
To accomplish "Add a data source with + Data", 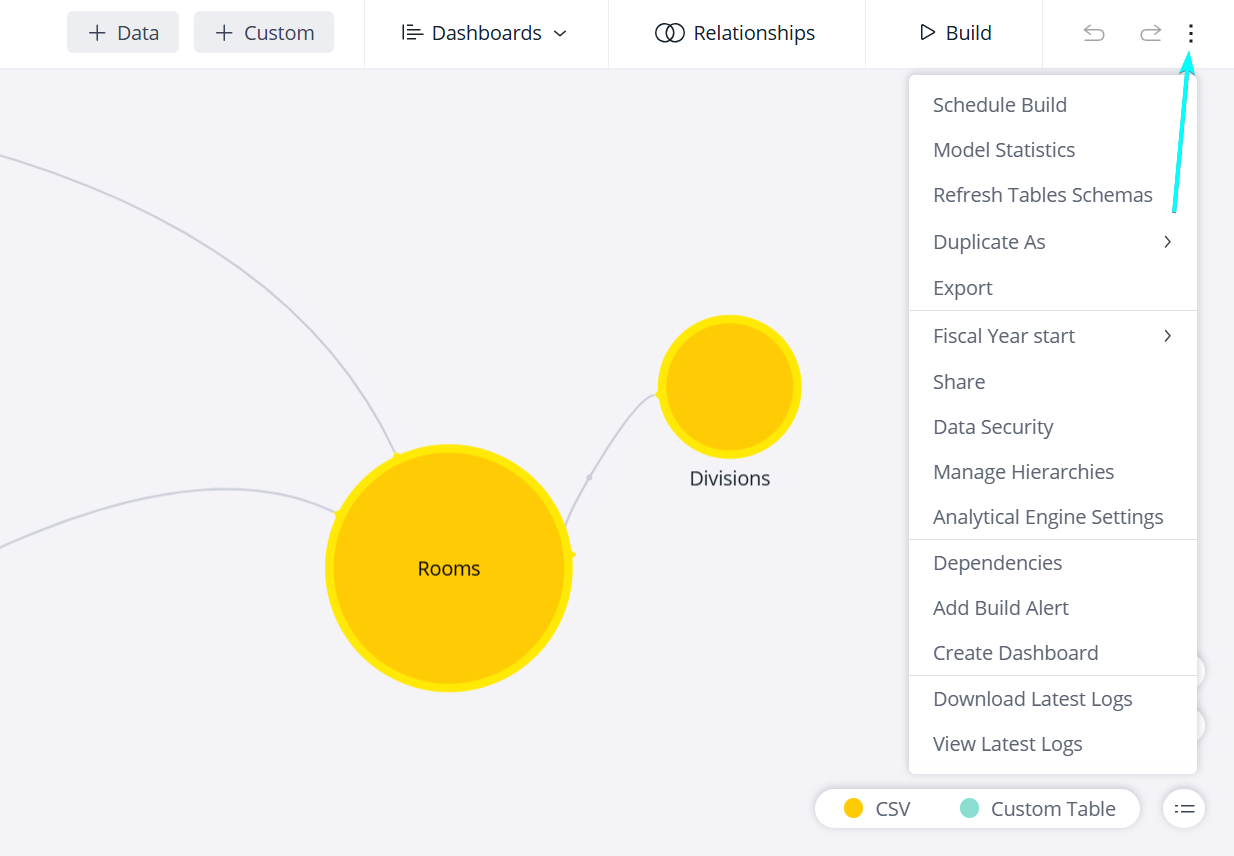I will [123, 33].
